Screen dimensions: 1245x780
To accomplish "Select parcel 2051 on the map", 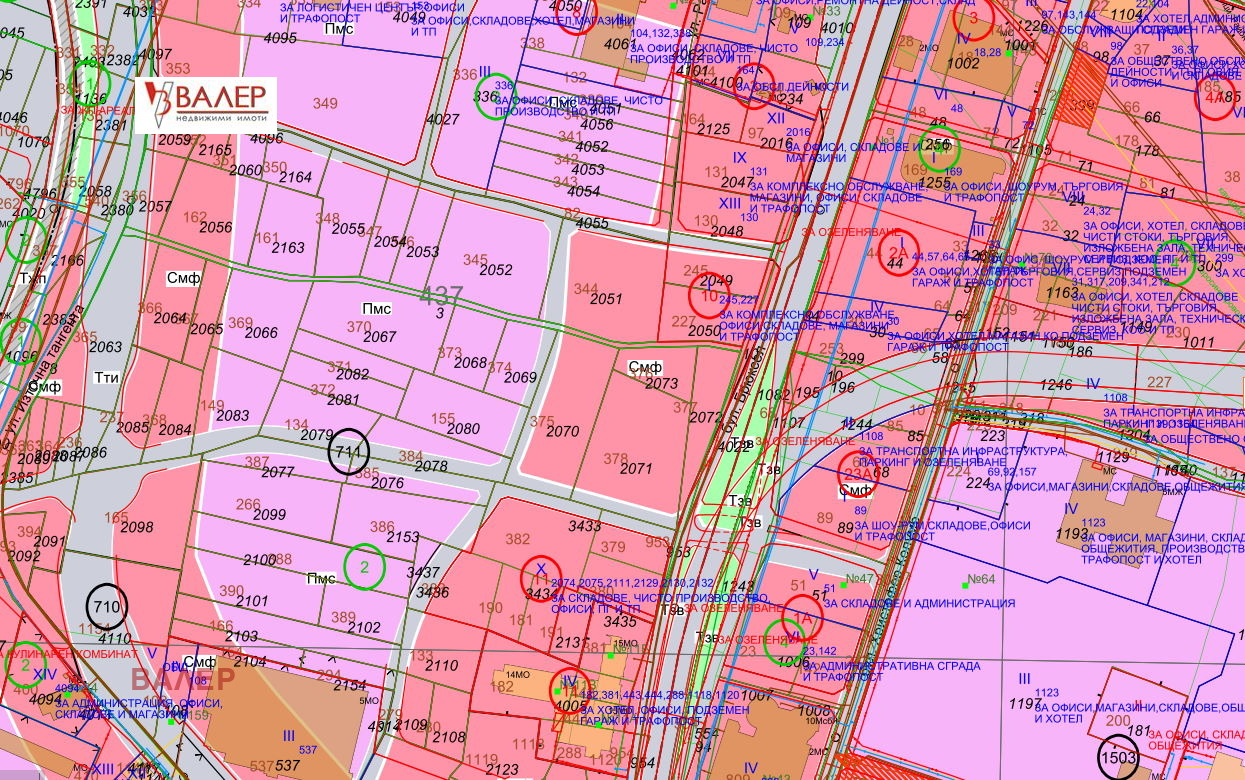I will (605, 298).
